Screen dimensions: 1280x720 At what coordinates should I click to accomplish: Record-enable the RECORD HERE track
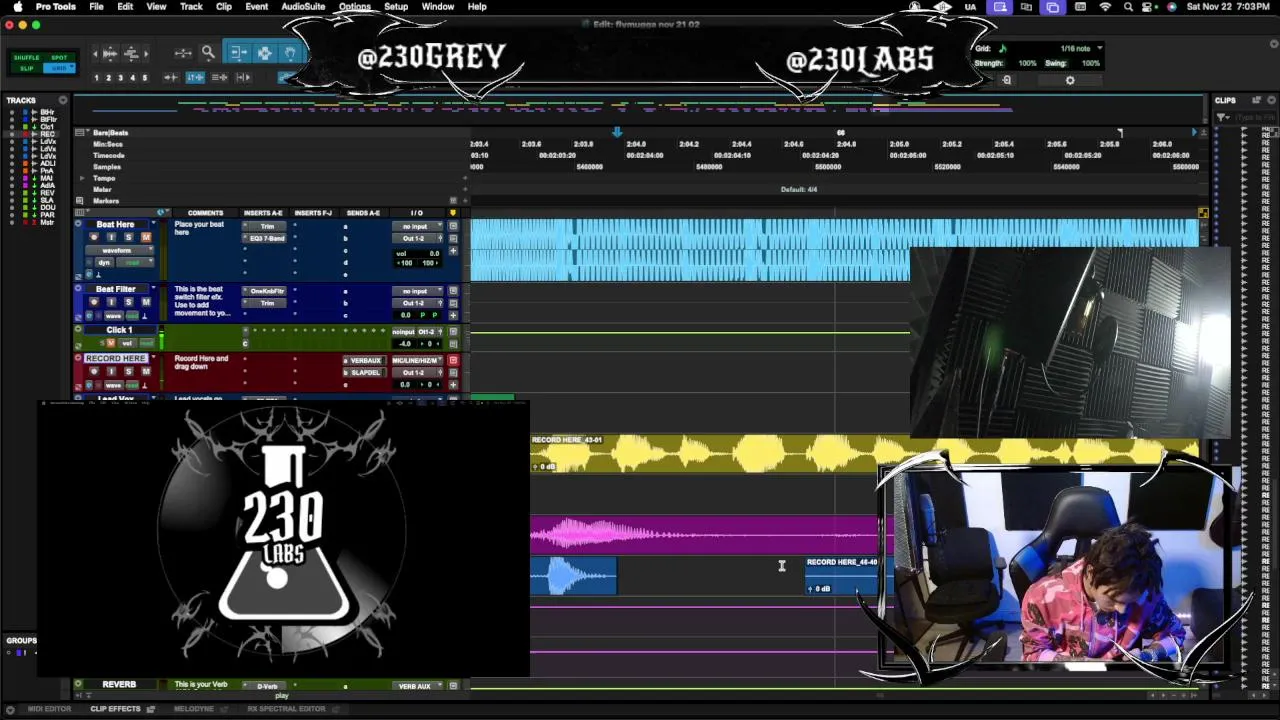tap(93, 371)
